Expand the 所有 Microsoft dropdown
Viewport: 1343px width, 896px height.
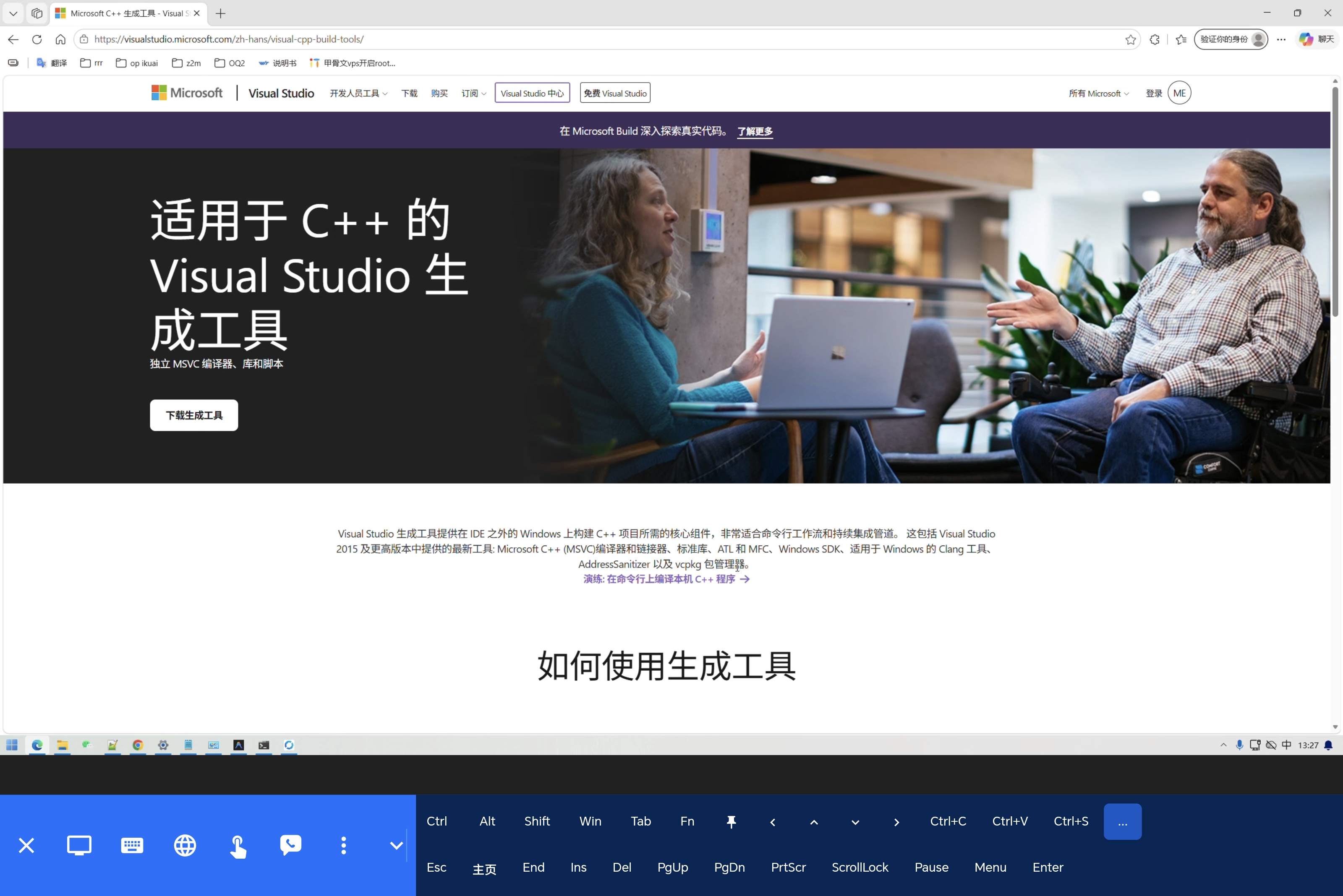click(1098, 93)
